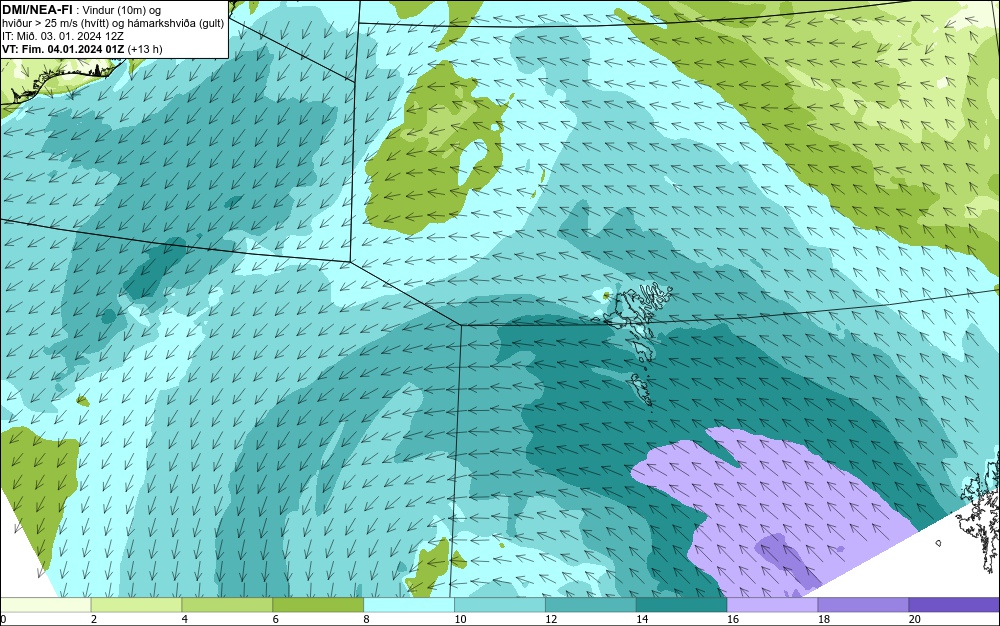Image resolution: width=1000 pixels, height=626 pixels.
Task: Click the 18–20 m/s medium purple legend swatch
Action: click(863, 605)
